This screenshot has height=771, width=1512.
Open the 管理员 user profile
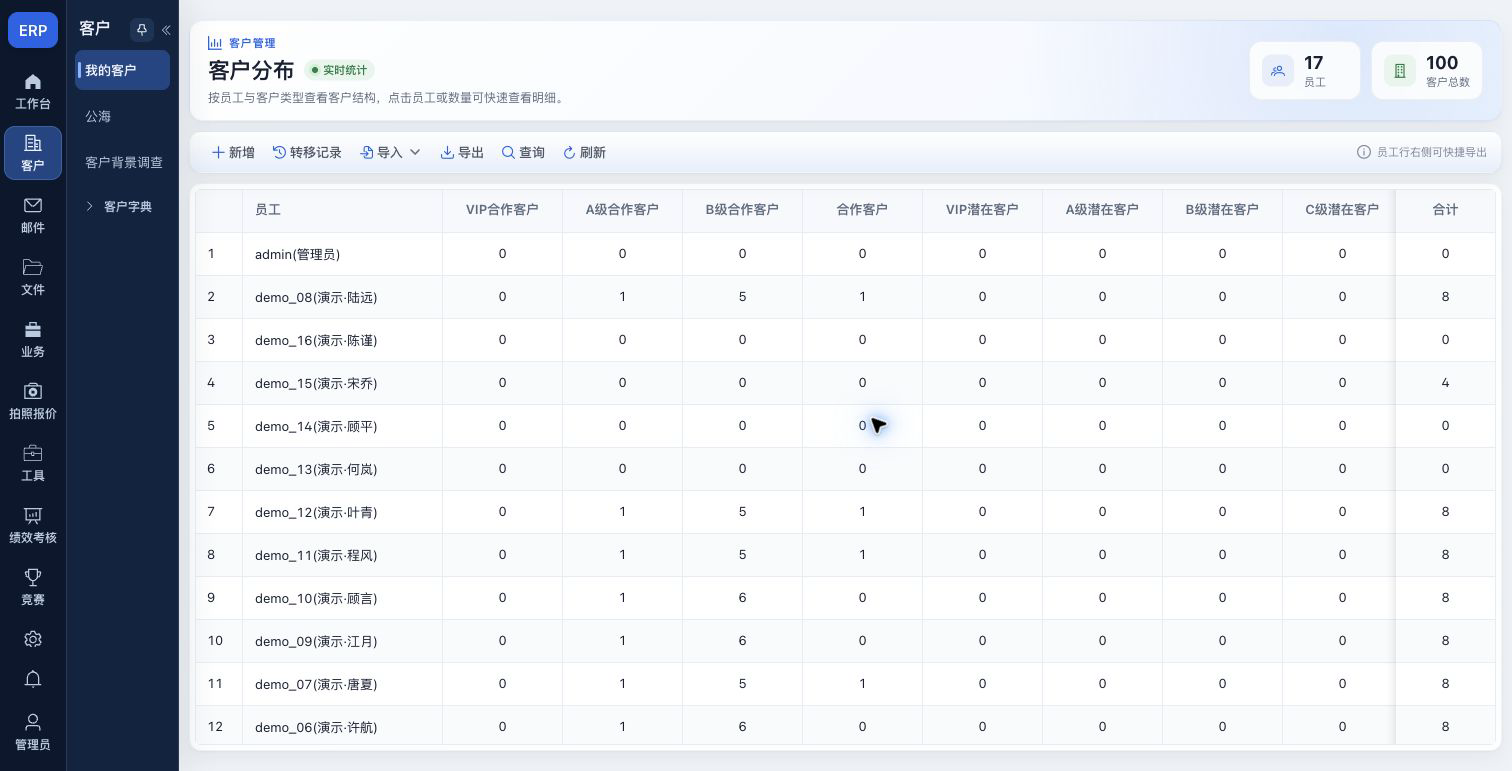pyautogui.click(x=33, y=732)
